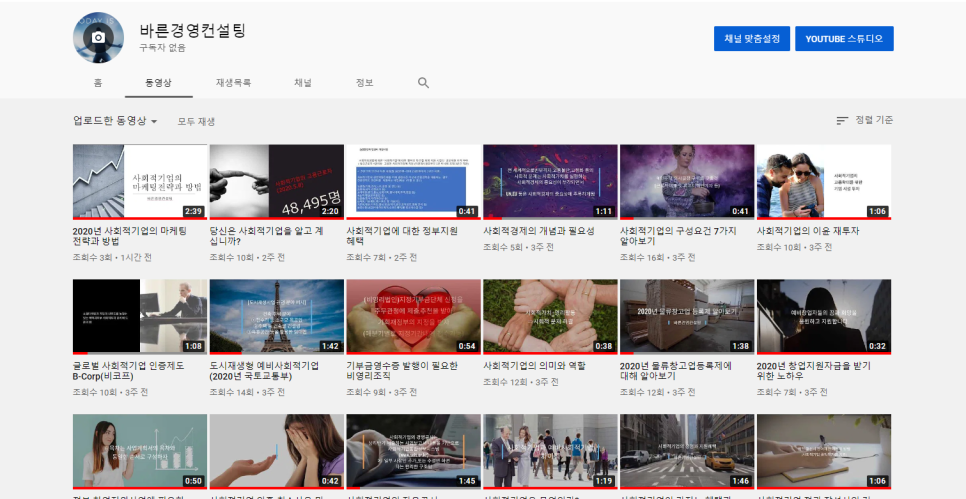Open the 48,495명 thumbnail video

[x=277, y=182]
